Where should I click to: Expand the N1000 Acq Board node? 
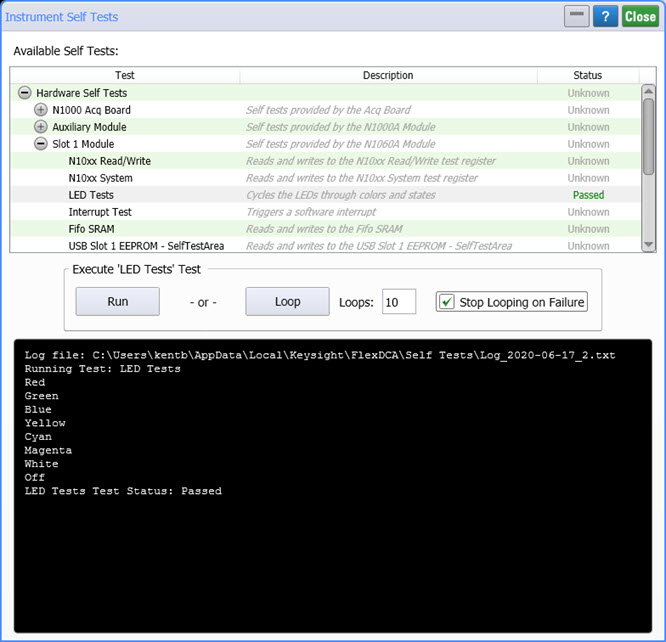coord(41,110)
